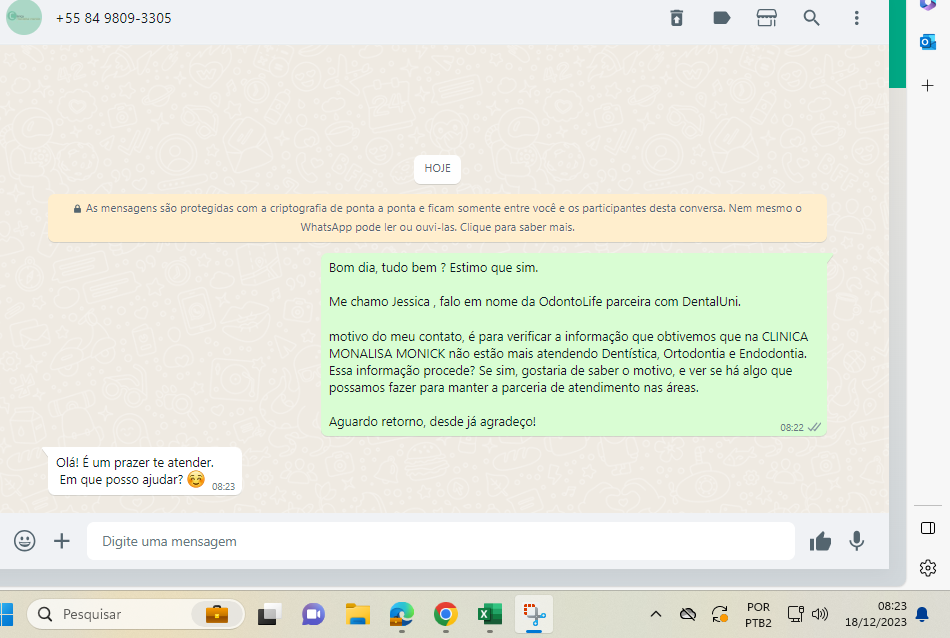Click the encryption notice to learn more

[x=437, y=217]
